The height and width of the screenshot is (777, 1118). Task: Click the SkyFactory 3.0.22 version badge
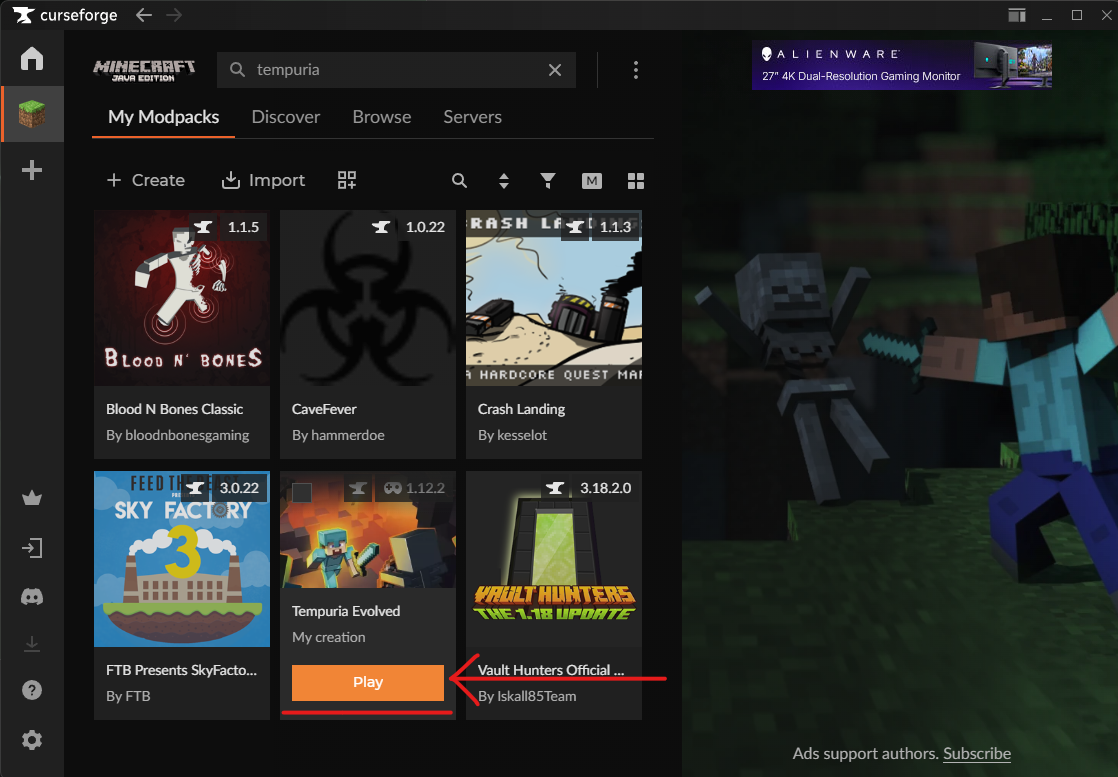pos(239,488)
